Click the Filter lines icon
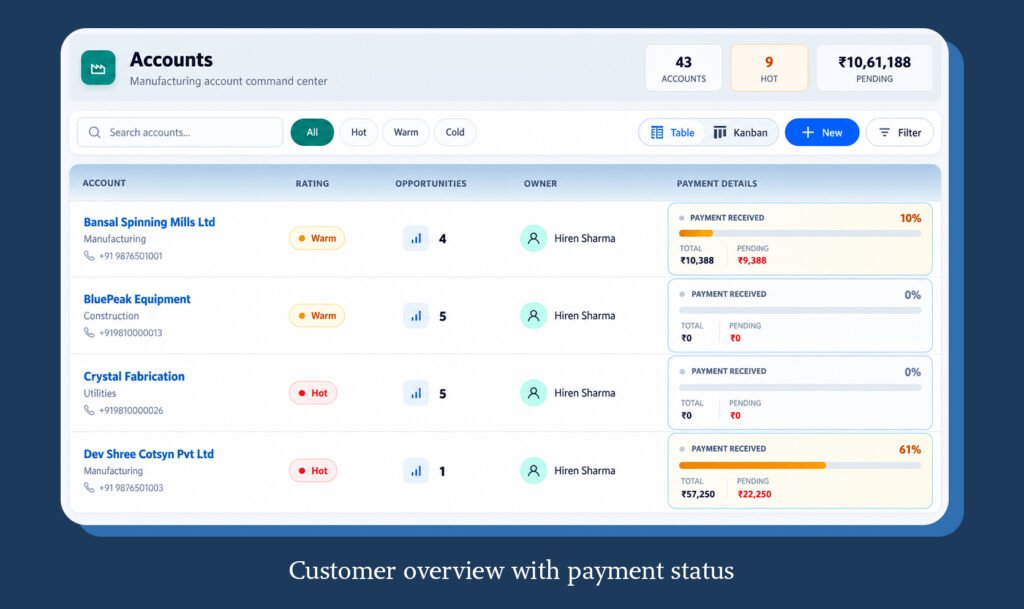This screenshot has width=1024, height=609. [884, 133]
